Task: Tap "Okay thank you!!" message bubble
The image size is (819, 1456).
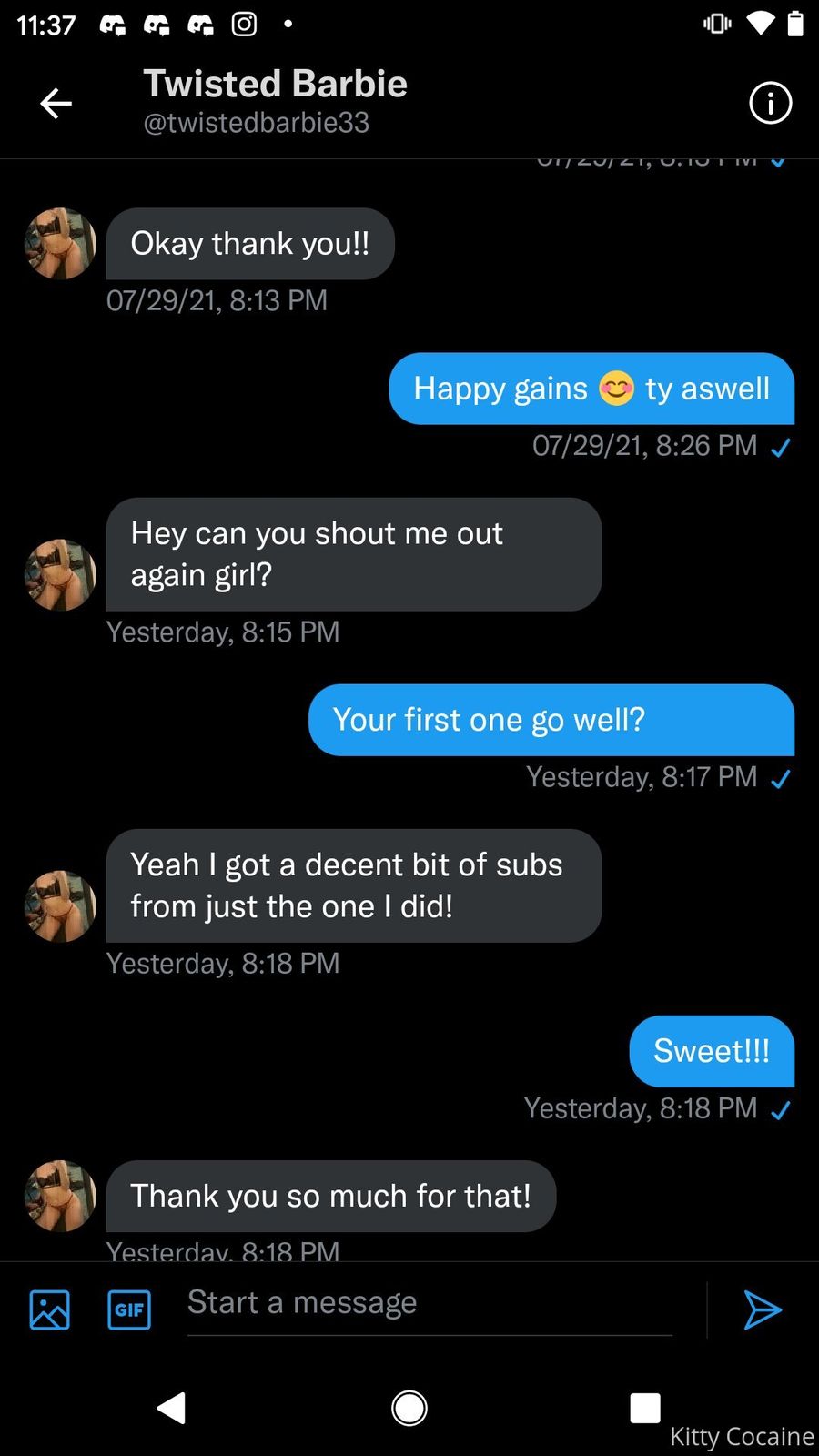Action: [x=250, y=244]
